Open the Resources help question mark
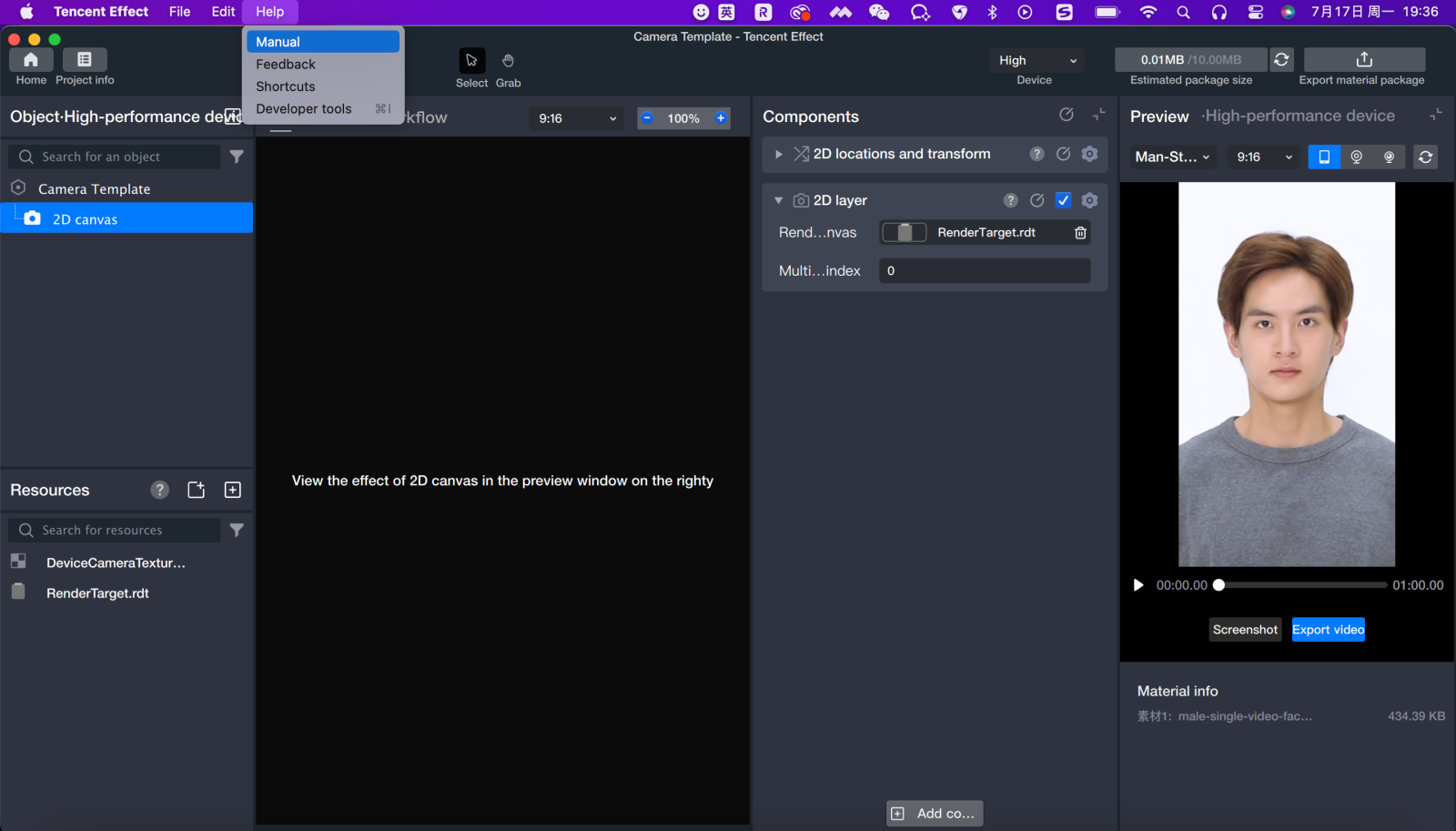Screen dimensions: 1456x831 coord(160,490)
